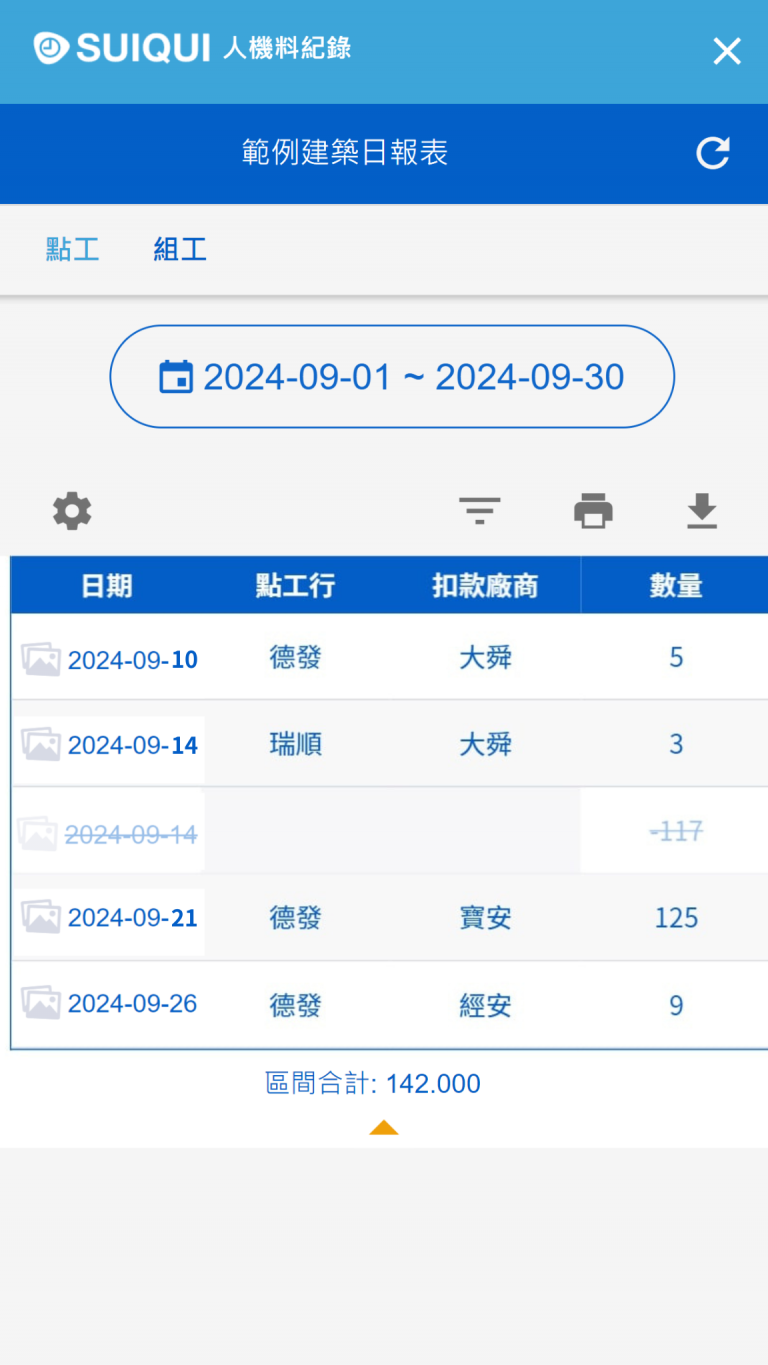Viewport: 768px width, 1365px height.
Task: Open the 2024-09-26 record link
Action: tap(133, 1004)
